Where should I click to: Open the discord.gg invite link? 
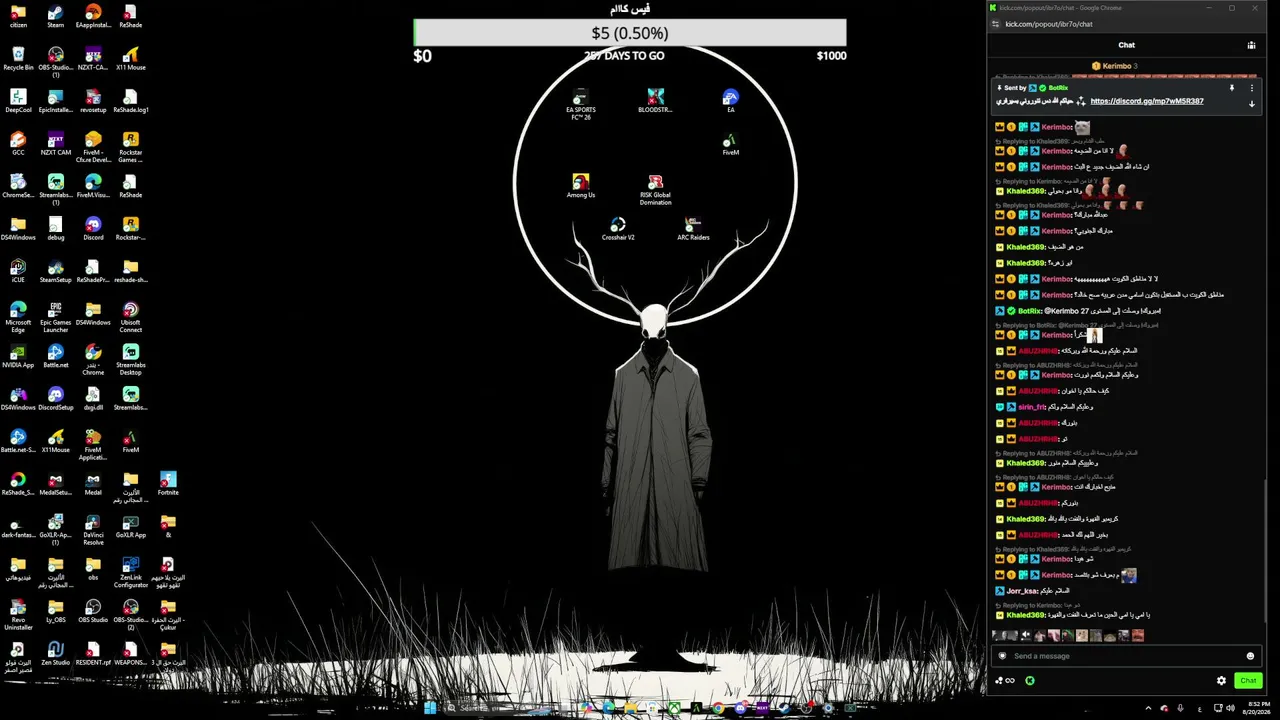1147,101
